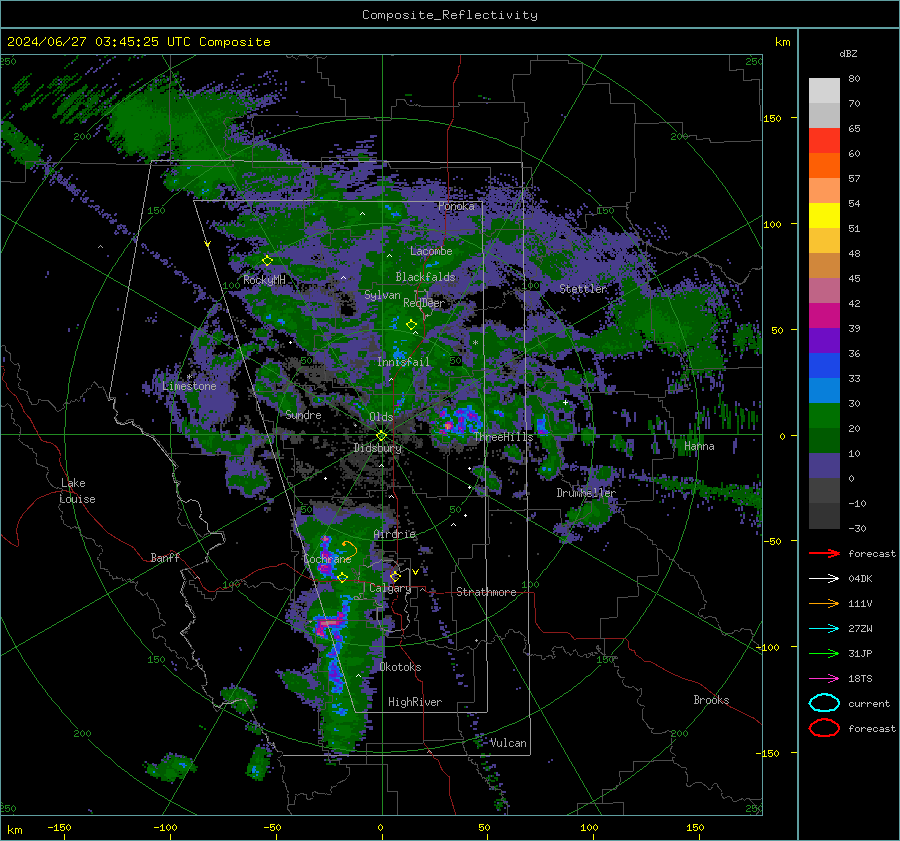Click the green 31JP arrow in legend

[x=824, y=653]
